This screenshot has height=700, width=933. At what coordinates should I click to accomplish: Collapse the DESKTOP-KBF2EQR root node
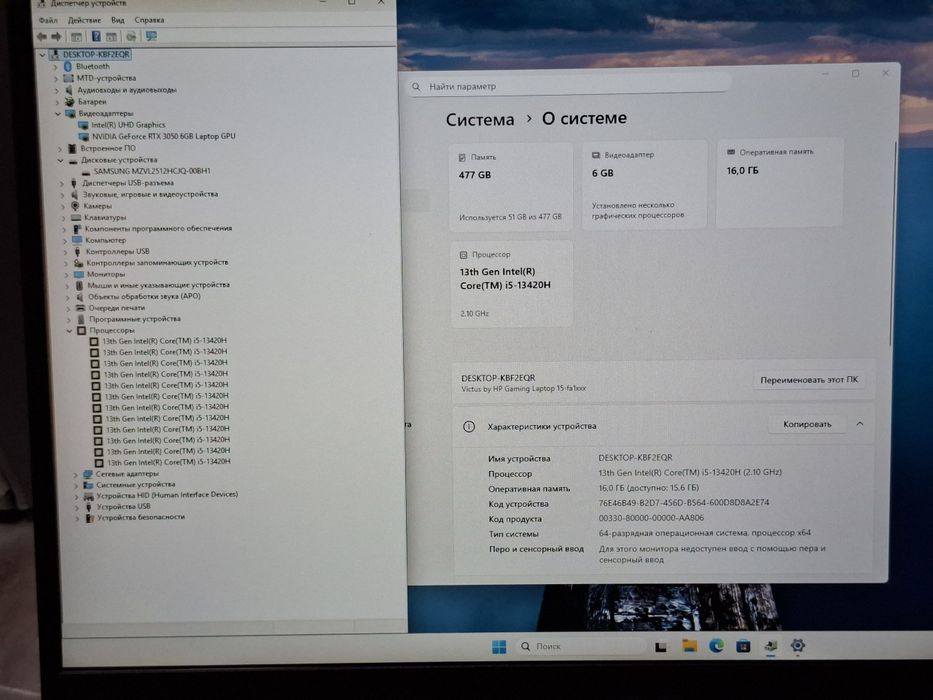pyautogui.click(x=42, y=55)
